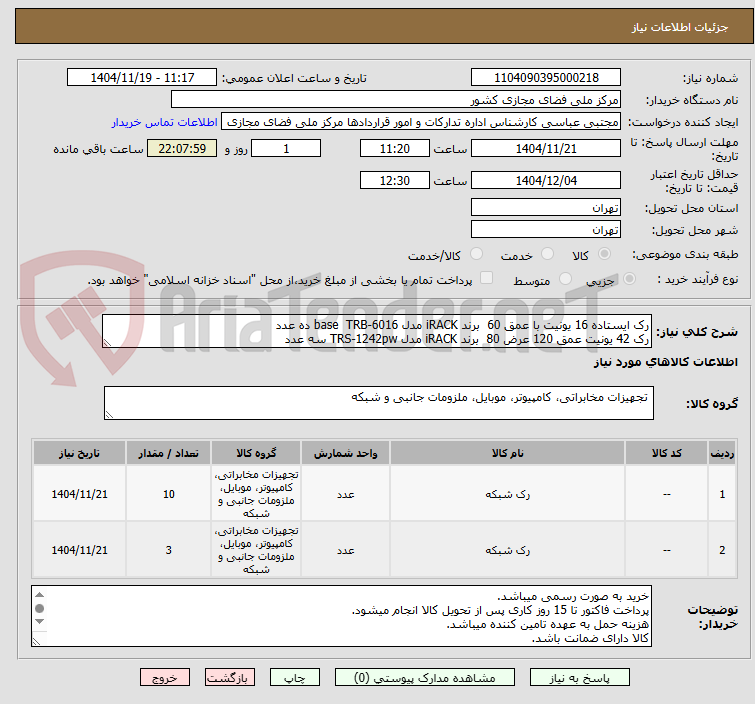Click the announcement date field 1404/11/19 - 11:17
Viewport: 755px width, 704px height.
142,78
